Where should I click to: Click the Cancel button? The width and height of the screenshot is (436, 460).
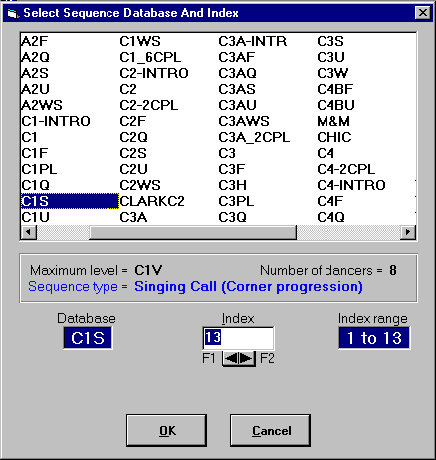coord(271,430)
